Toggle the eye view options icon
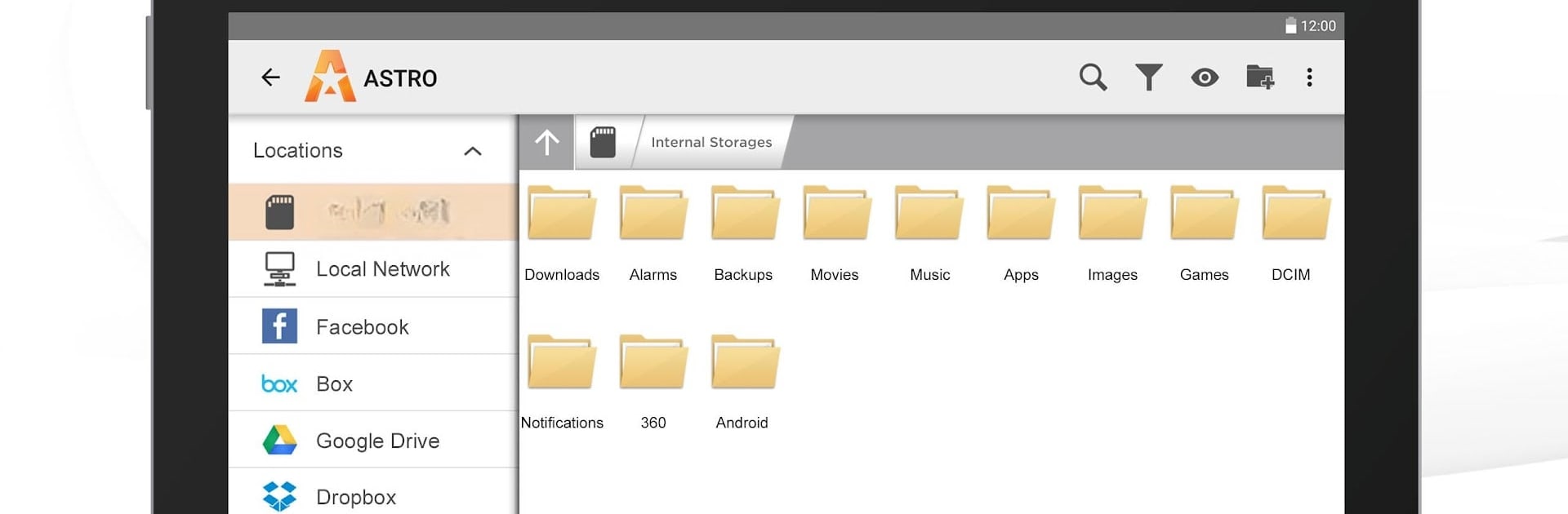Image resolution: width=1568 pixels, height=514 pixels. tap(1205, 78)
